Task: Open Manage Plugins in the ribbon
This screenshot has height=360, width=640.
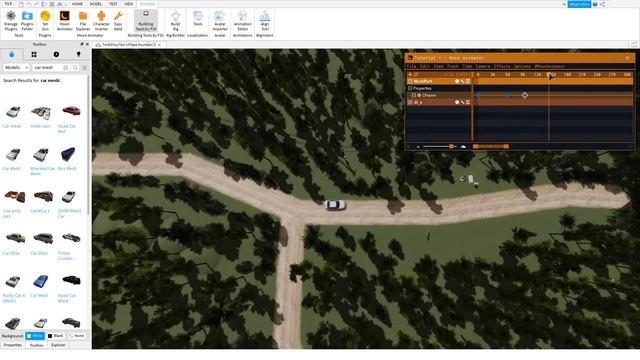Action: [x=11, y=21]
